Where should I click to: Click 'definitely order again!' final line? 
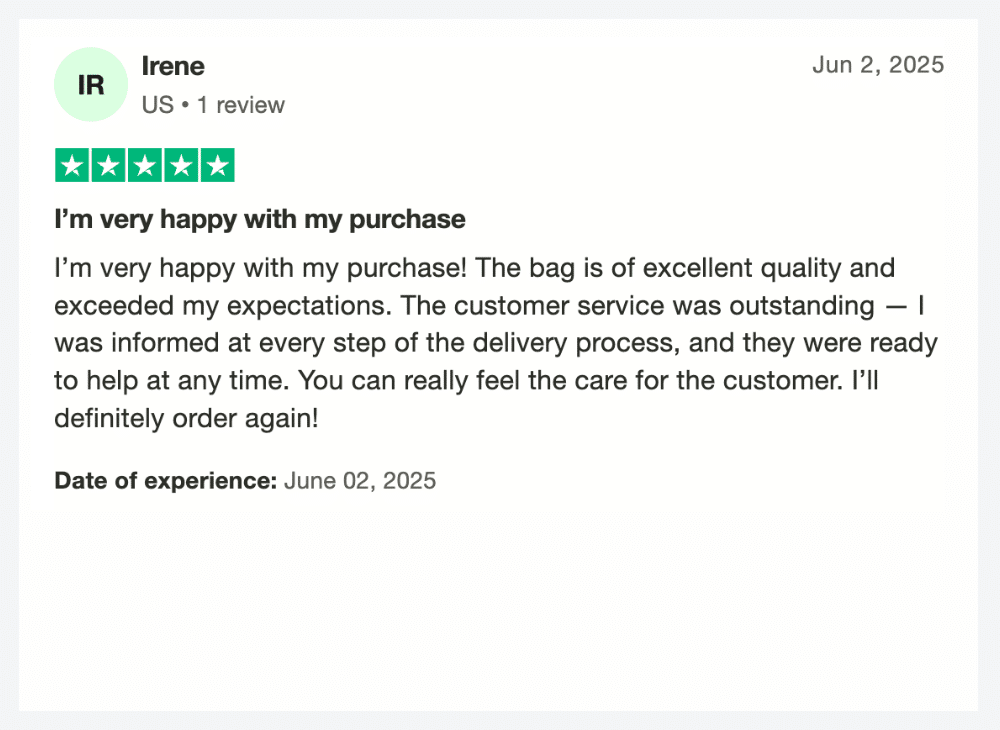186,419
